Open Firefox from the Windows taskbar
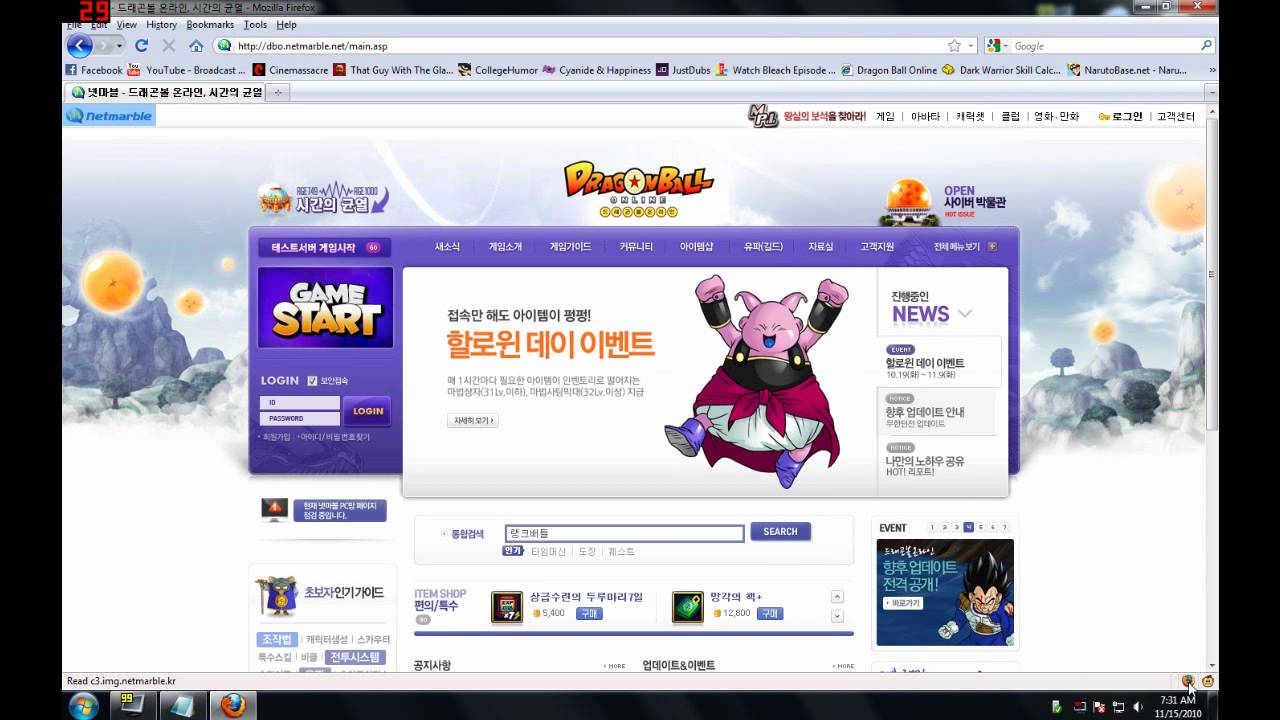Viewport: 1280px width, 720px height. click(x=232, y=704)
